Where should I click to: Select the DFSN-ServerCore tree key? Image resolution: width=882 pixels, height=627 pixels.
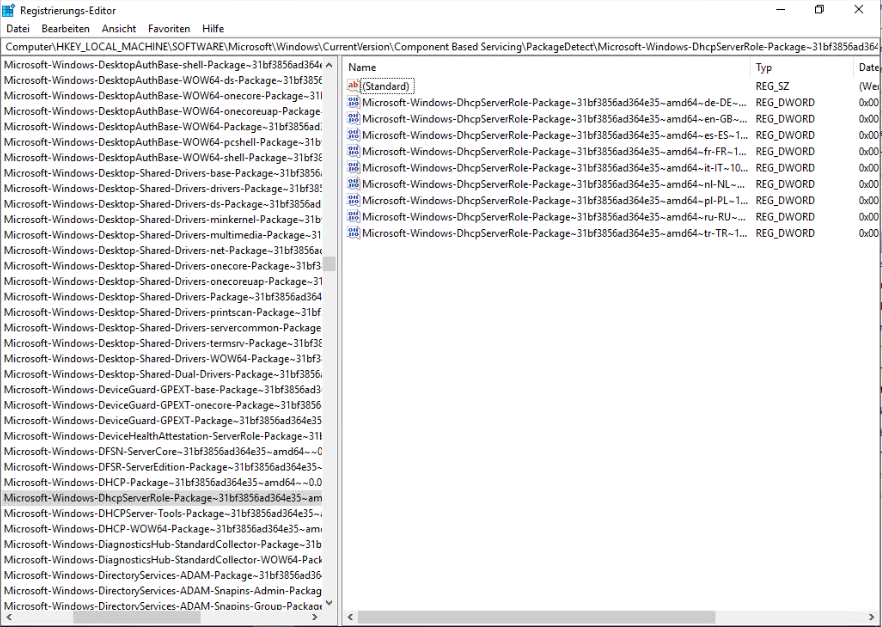pos(162,451)
